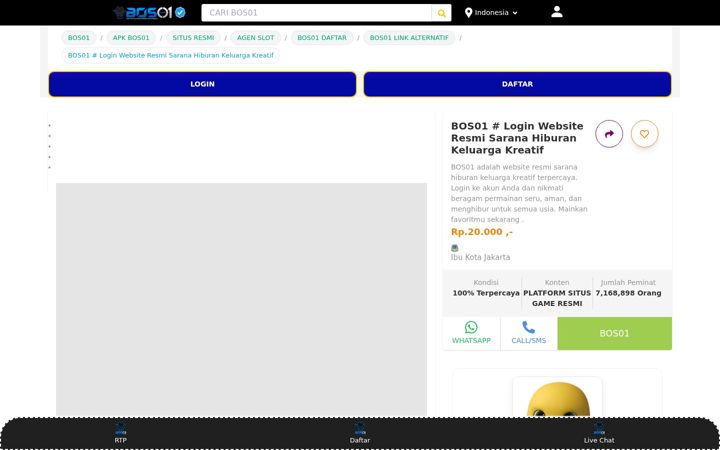Click Ibu Kota Jakarta location text
This screenshot has height=450, width=720.
[480, 257]
